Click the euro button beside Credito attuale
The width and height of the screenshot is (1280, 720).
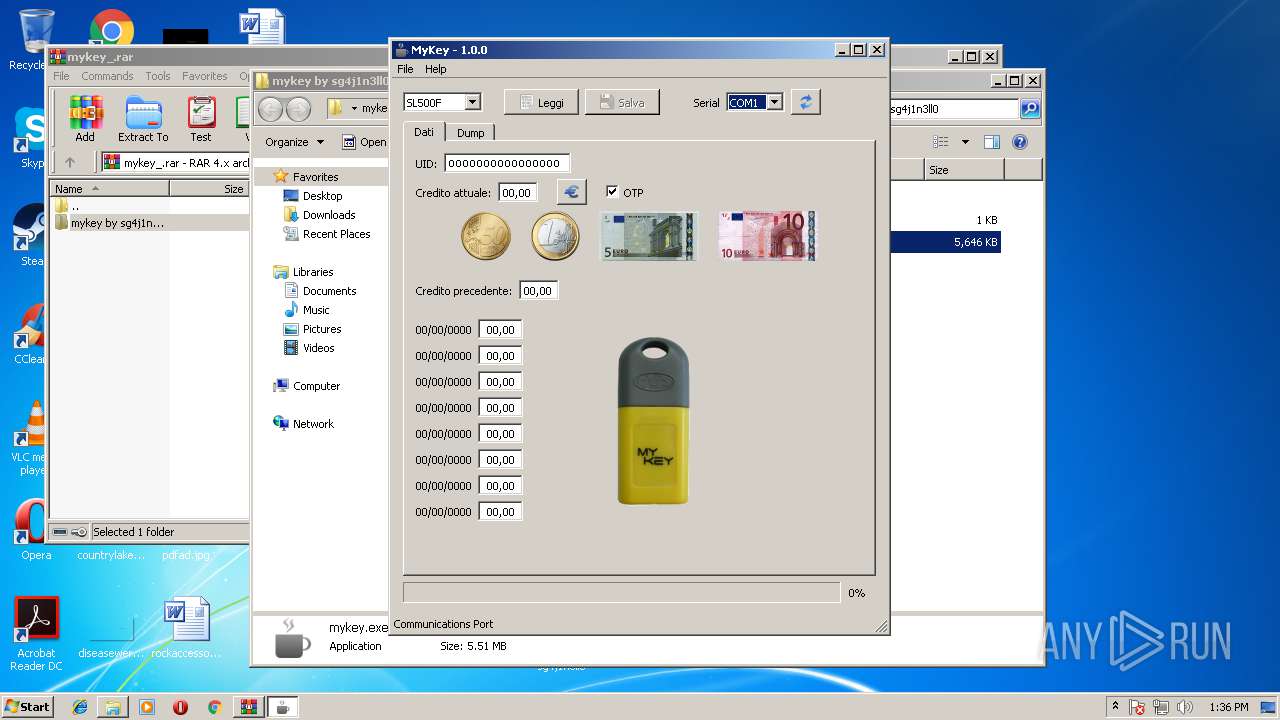(571, 192)
